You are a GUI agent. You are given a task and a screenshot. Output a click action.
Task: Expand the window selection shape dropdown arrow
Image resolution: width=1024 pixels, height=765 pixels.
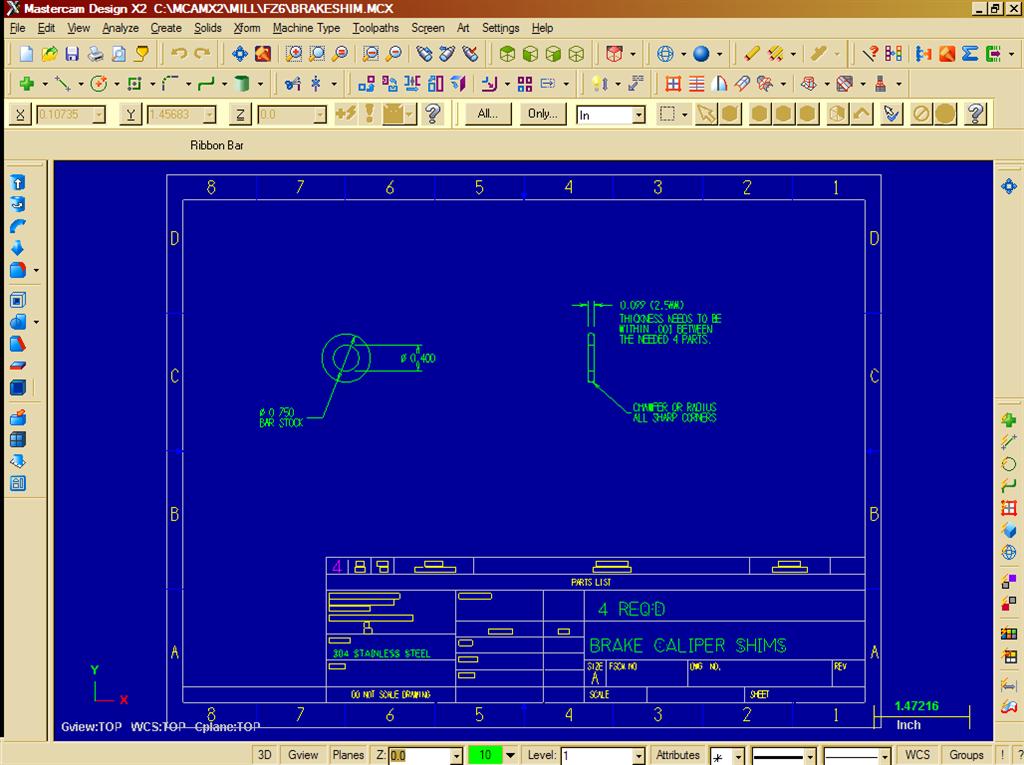coord(684,115)
